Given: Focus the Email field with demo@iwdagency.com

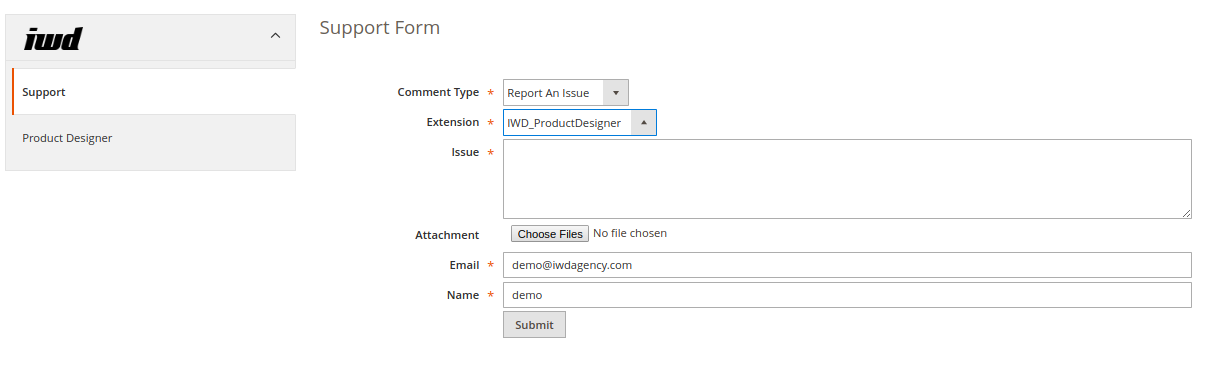Looking at the screenshot, I should coord(847,265).
